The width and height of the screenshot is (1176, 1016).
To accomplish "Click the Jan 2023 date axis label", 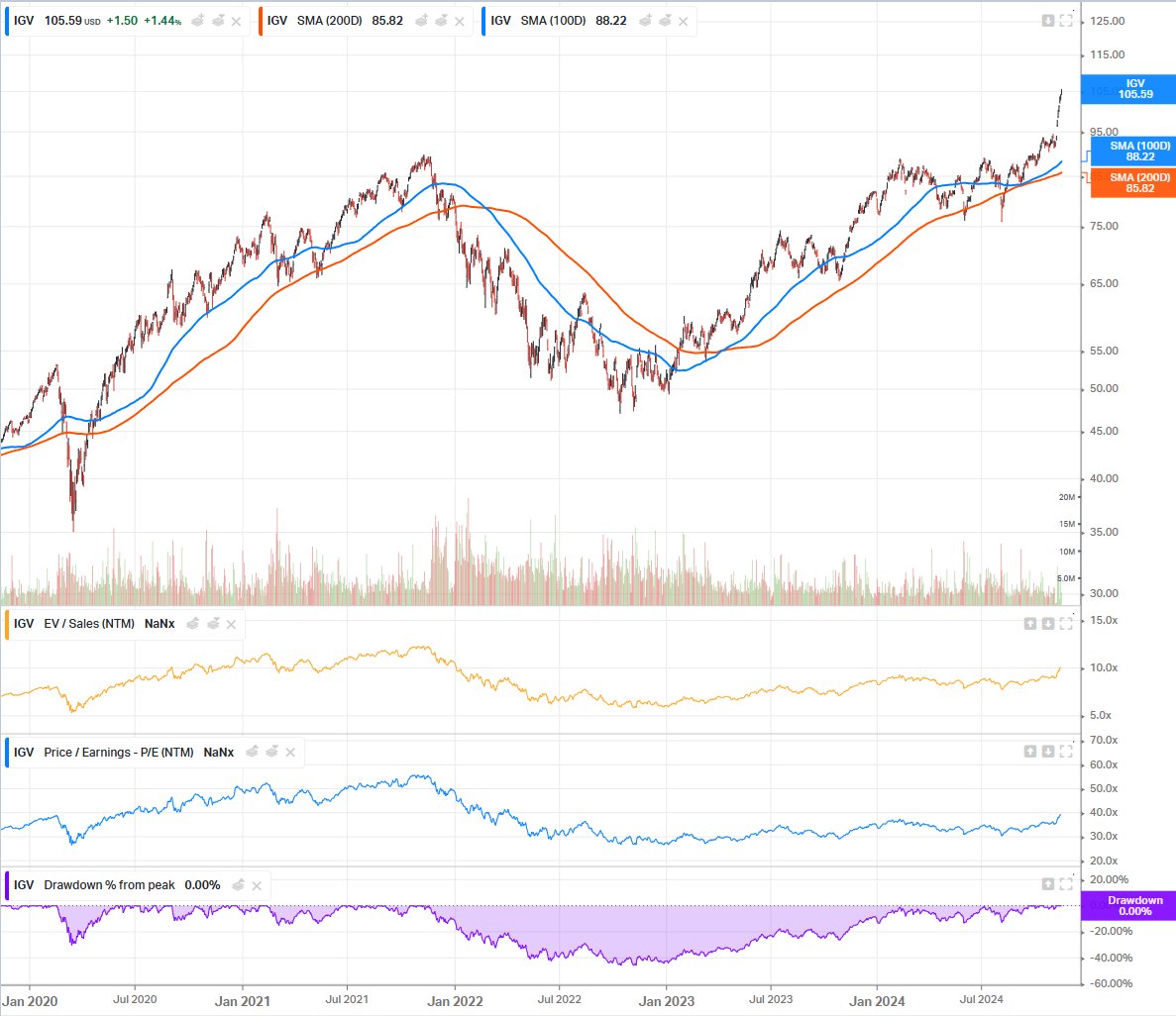I will point(666,1001).
